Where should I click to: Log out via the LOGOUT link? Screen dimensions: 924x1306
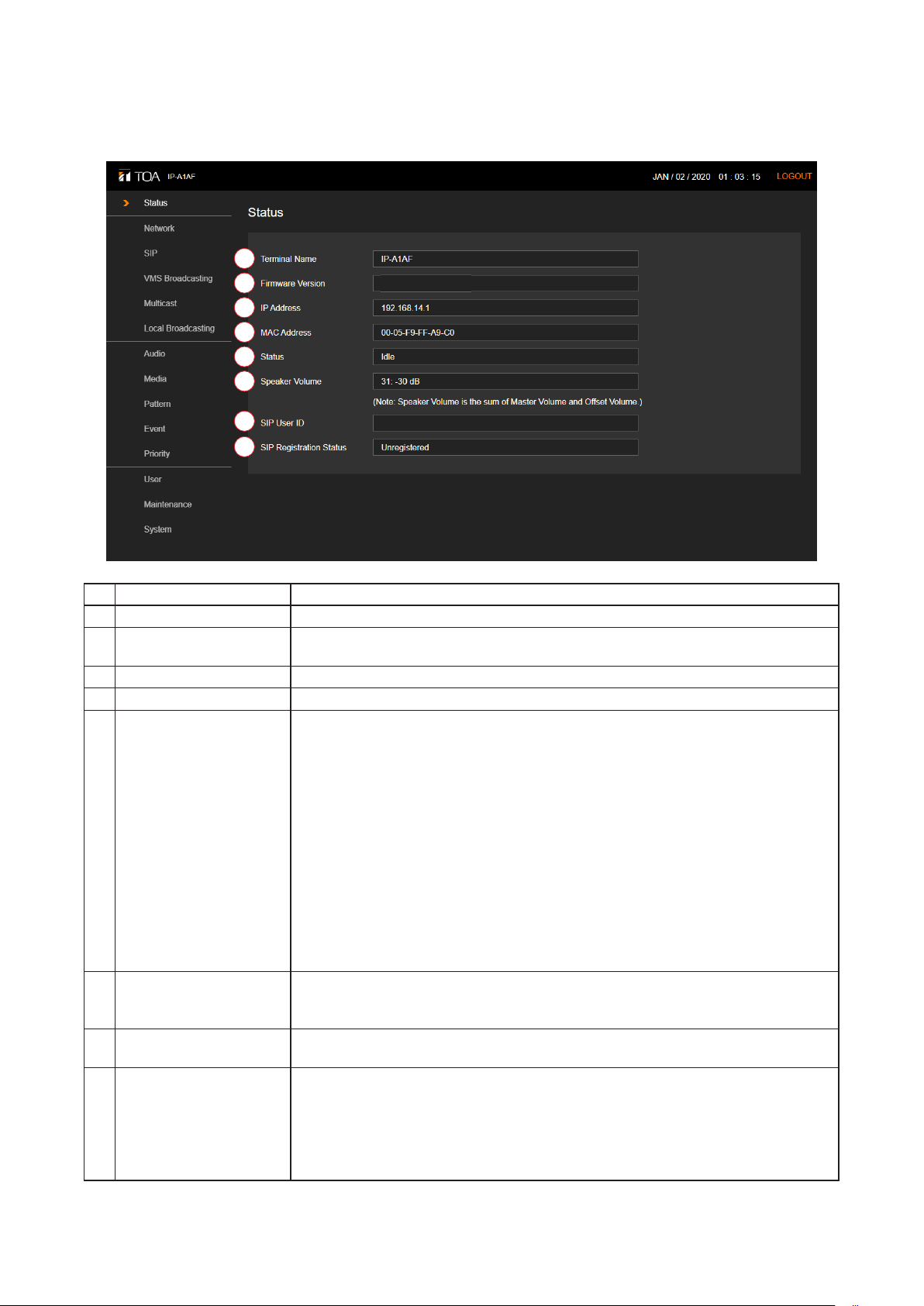(795, 177)
